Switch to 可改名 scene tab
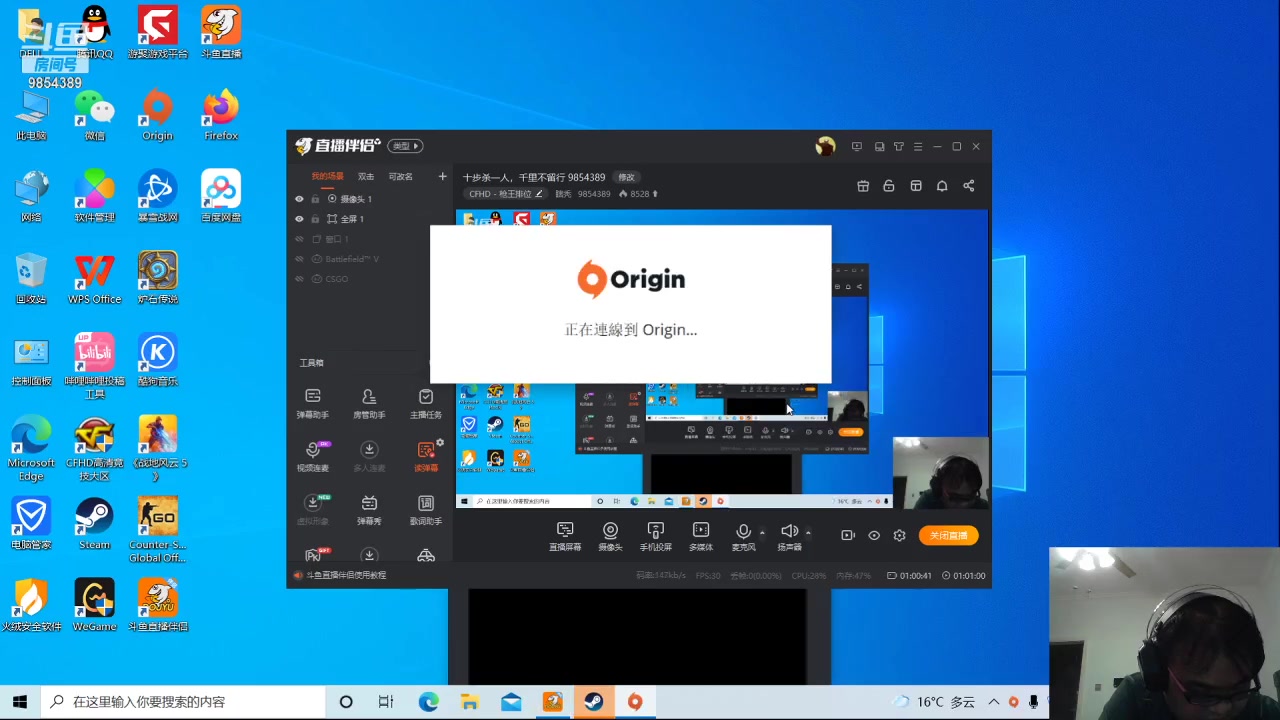Viewport: 1280px width, 720px height. click(401, 176)
